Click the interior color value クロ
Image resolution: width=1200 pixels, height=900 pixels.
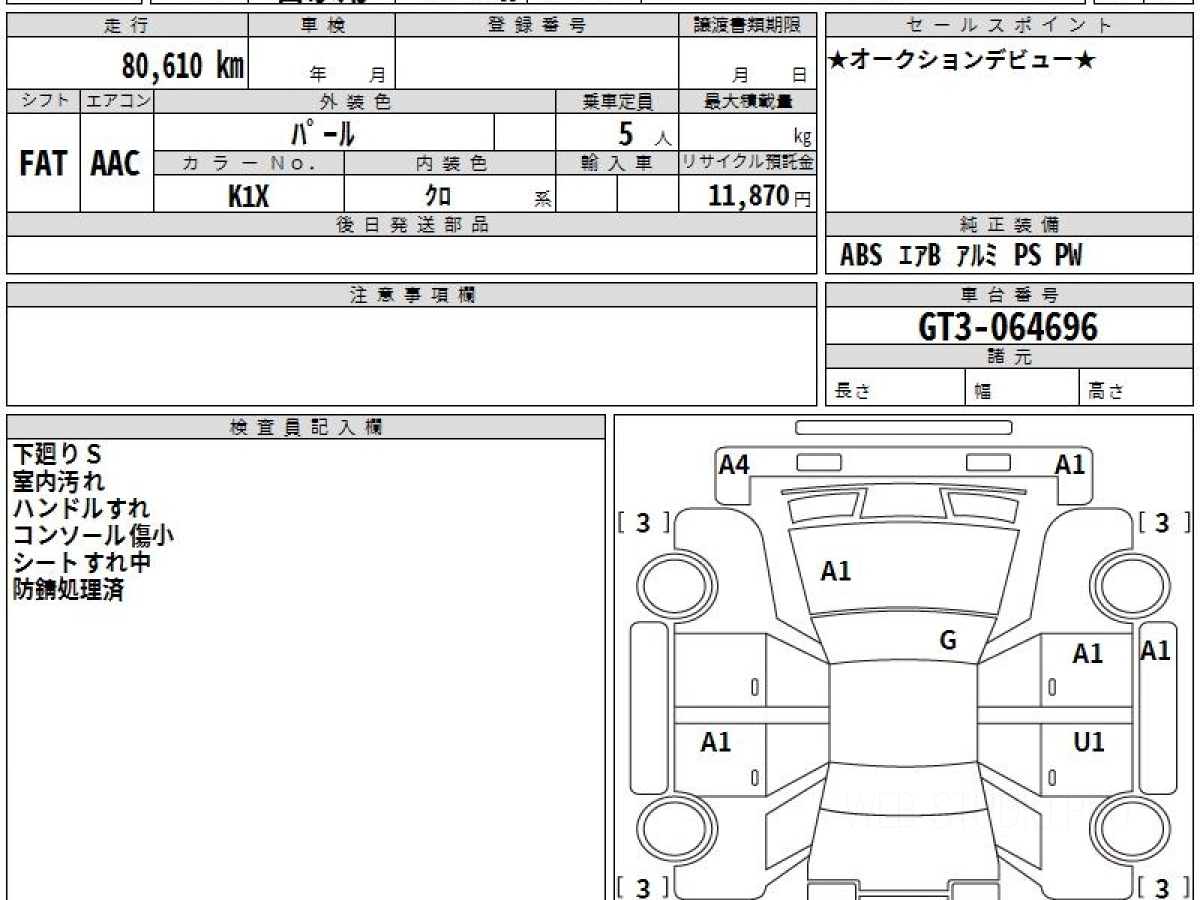(x=438, y=196)
